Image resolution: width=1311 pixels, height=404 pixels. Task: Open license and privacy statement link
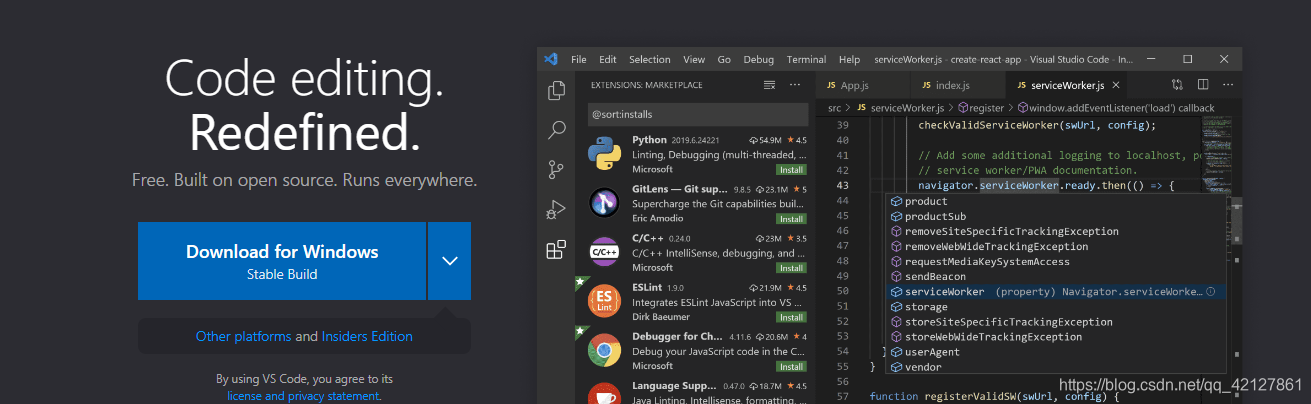303,396
